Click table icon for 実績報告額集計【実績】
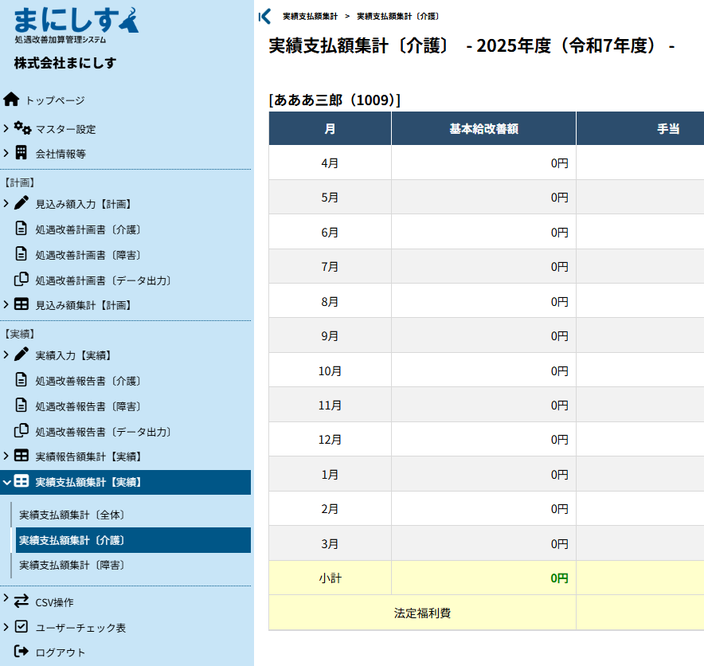704x666 pixels. [x=21, y=455]
